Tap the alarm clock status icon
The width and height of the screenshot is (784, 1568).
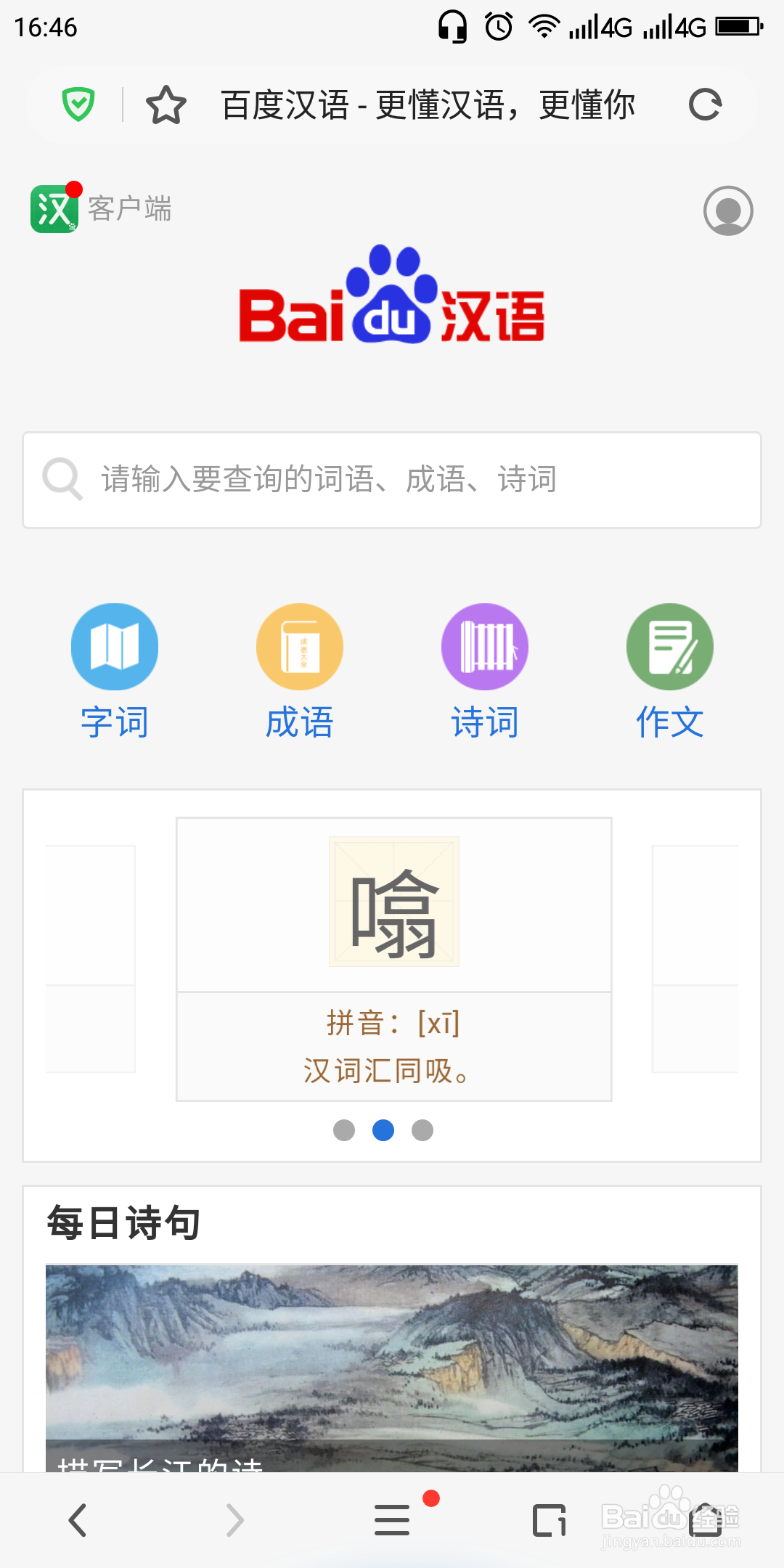point(499,27)
